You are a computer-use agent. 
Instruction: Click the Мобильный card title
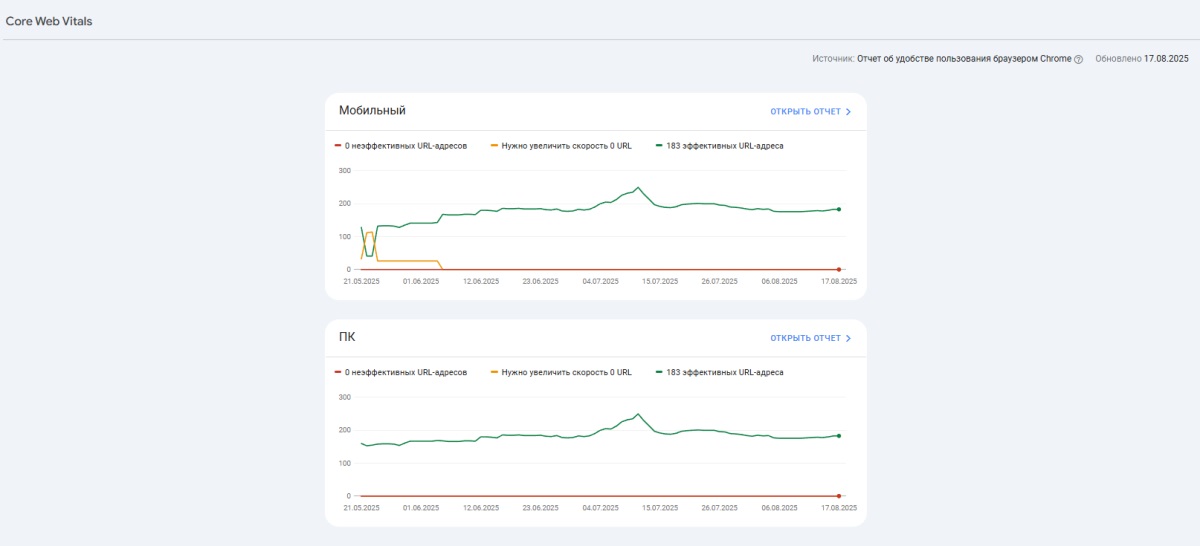pyautogui.click(x=372, y=110)
